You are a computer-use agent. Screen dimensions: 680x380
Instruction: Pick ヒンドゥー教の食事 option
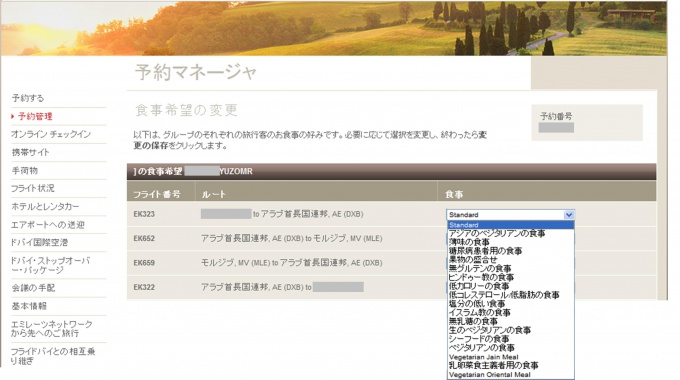(481, 277)
